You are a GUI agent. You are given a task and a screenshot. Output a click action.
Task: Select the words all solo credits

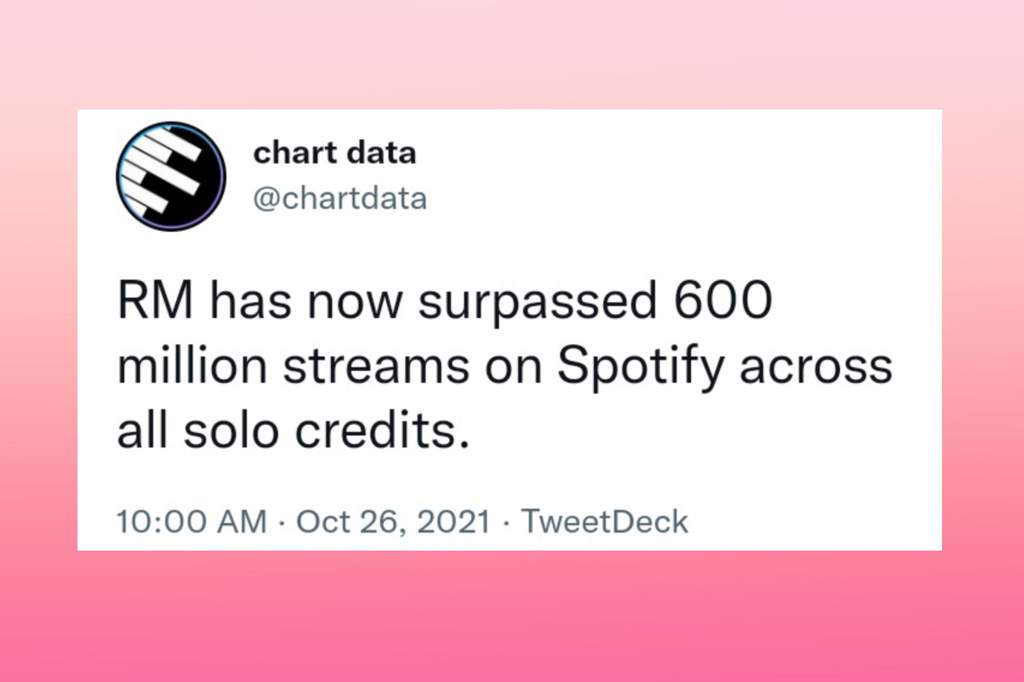coord(293,431)
